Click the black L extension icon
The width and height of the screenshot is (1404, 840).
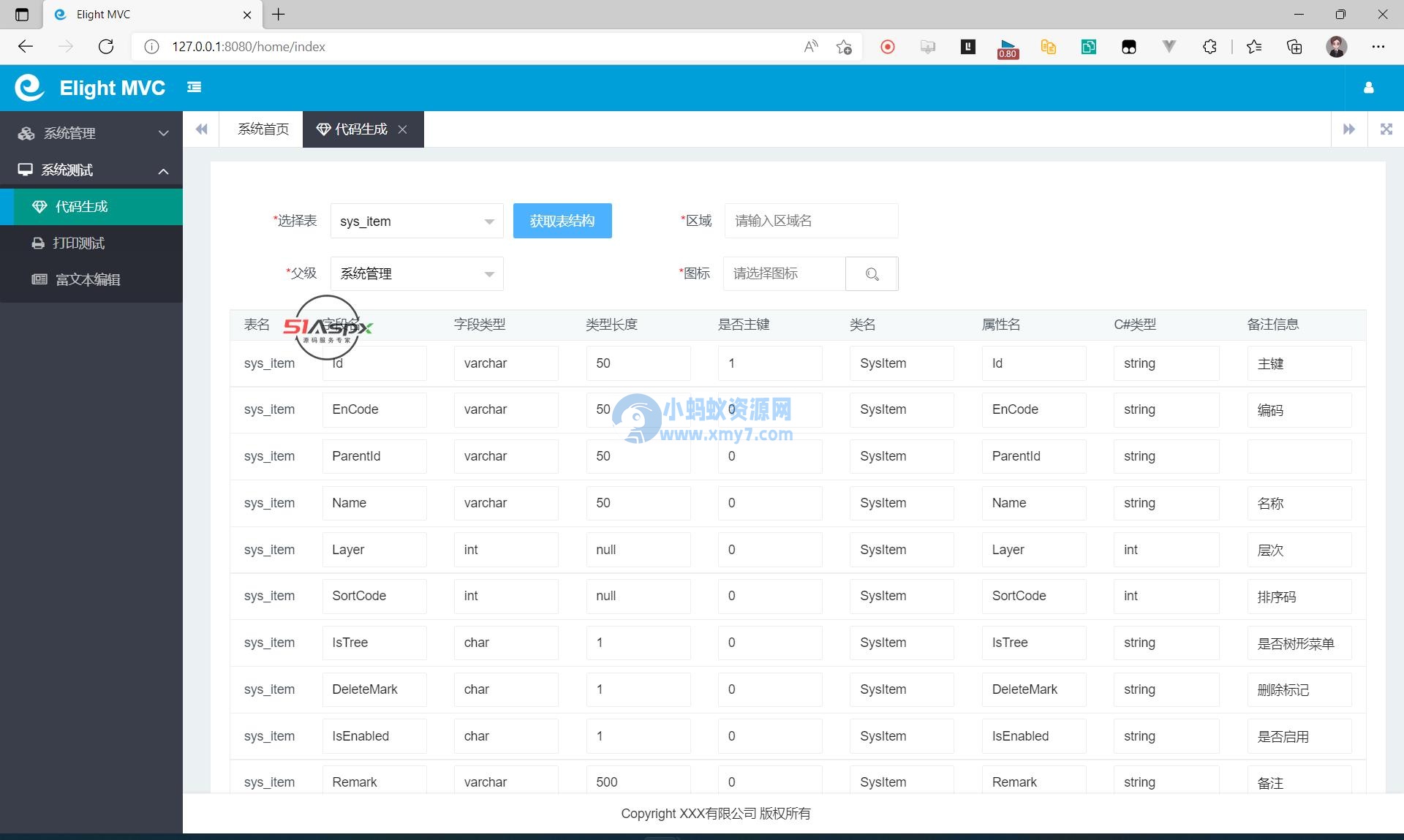tap(968, 47)
